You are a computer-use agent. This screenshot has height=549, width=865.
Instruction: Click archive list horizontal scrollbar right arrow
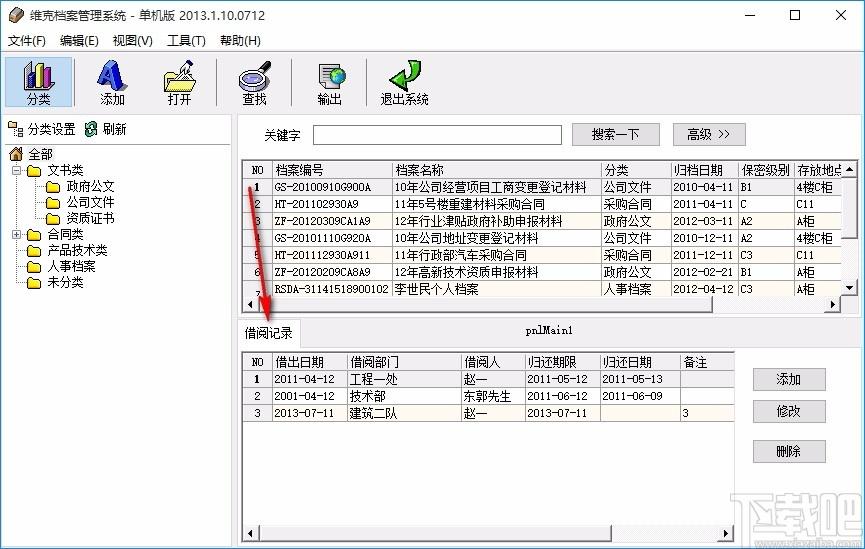(832, 304)
